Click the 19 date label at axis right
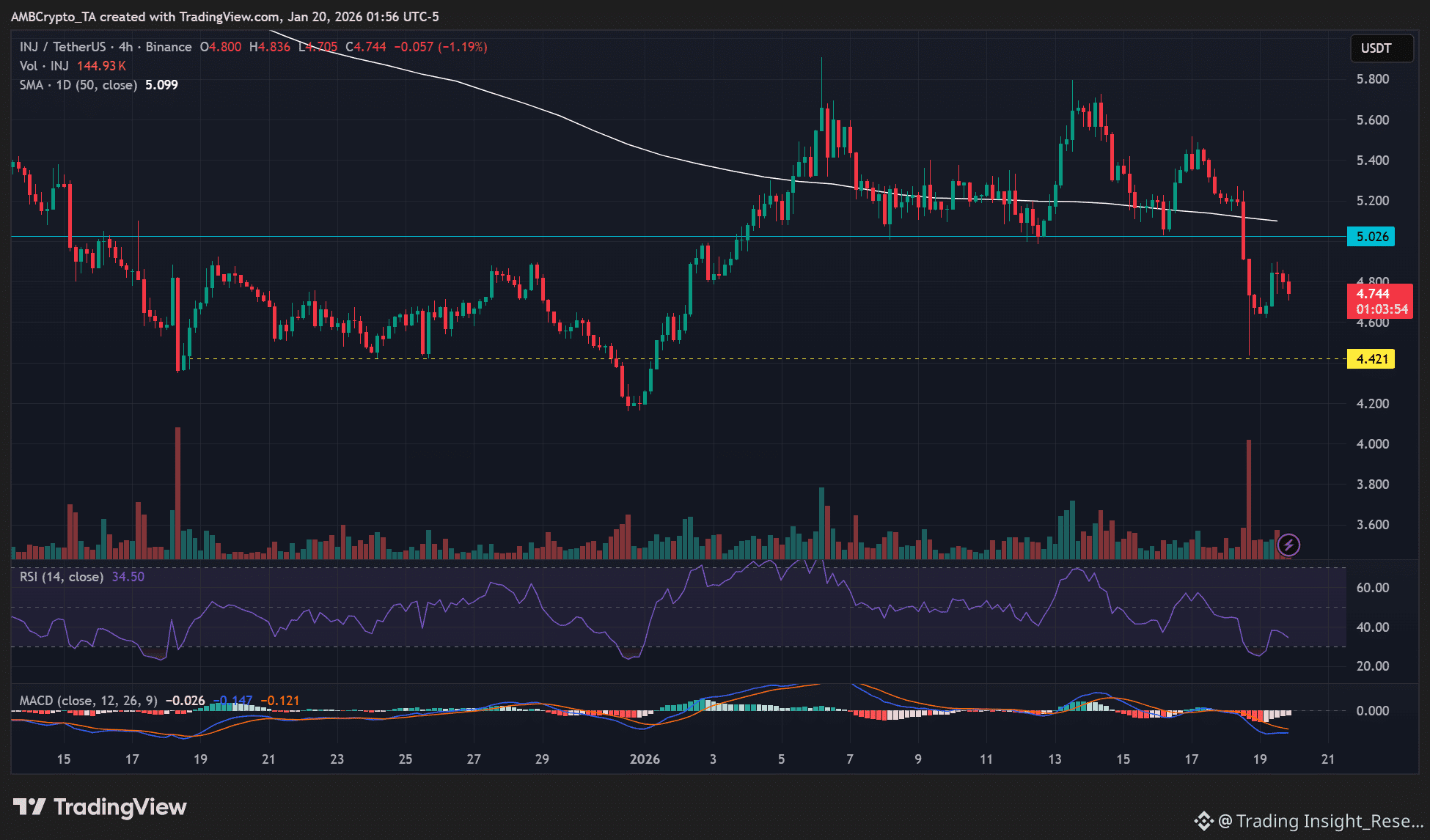This screenshot has height=840, width=1430. coord(1259,759)
